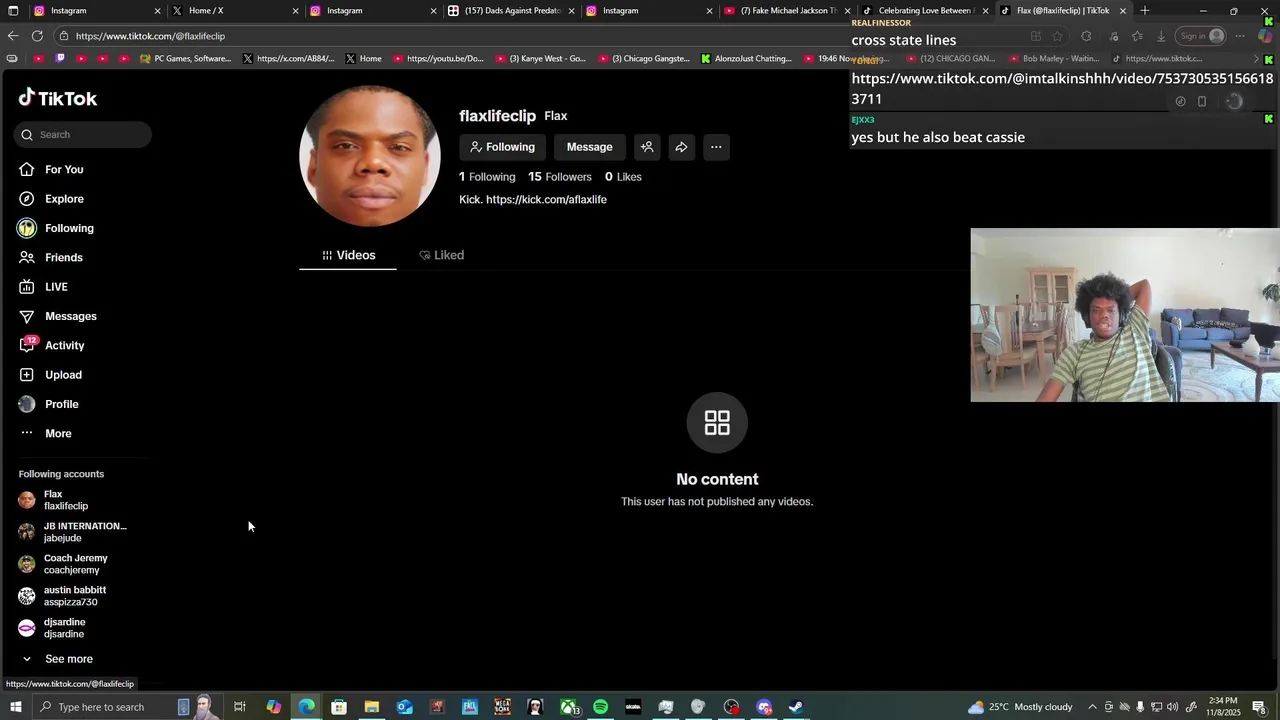Open the clock showing 2:34 PM
Screen dimensions: 1280x720
1223,707
